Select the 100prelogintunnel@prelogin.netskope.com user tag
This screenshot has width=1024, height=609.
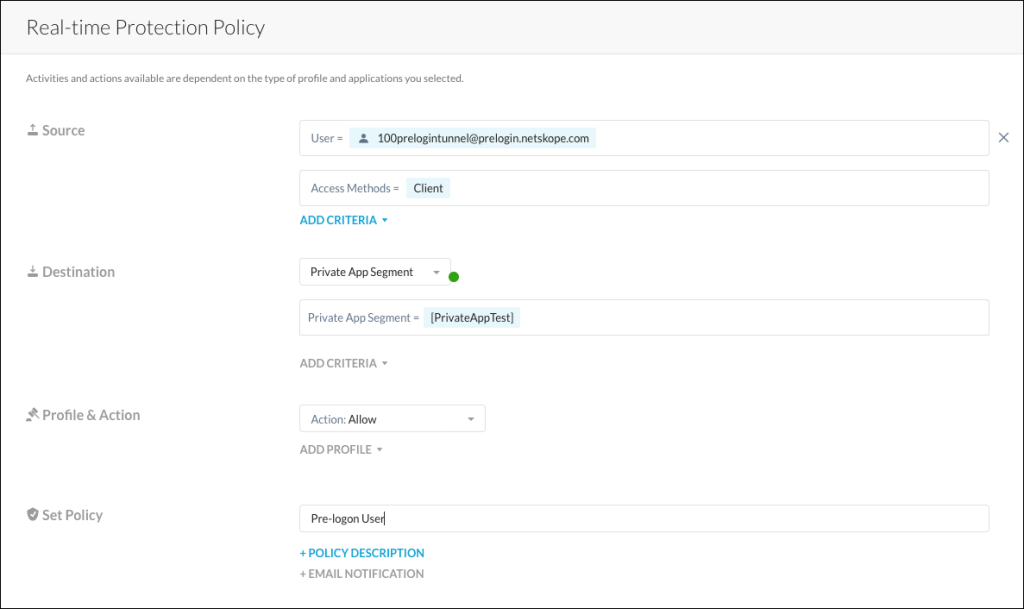click(472, 138)
